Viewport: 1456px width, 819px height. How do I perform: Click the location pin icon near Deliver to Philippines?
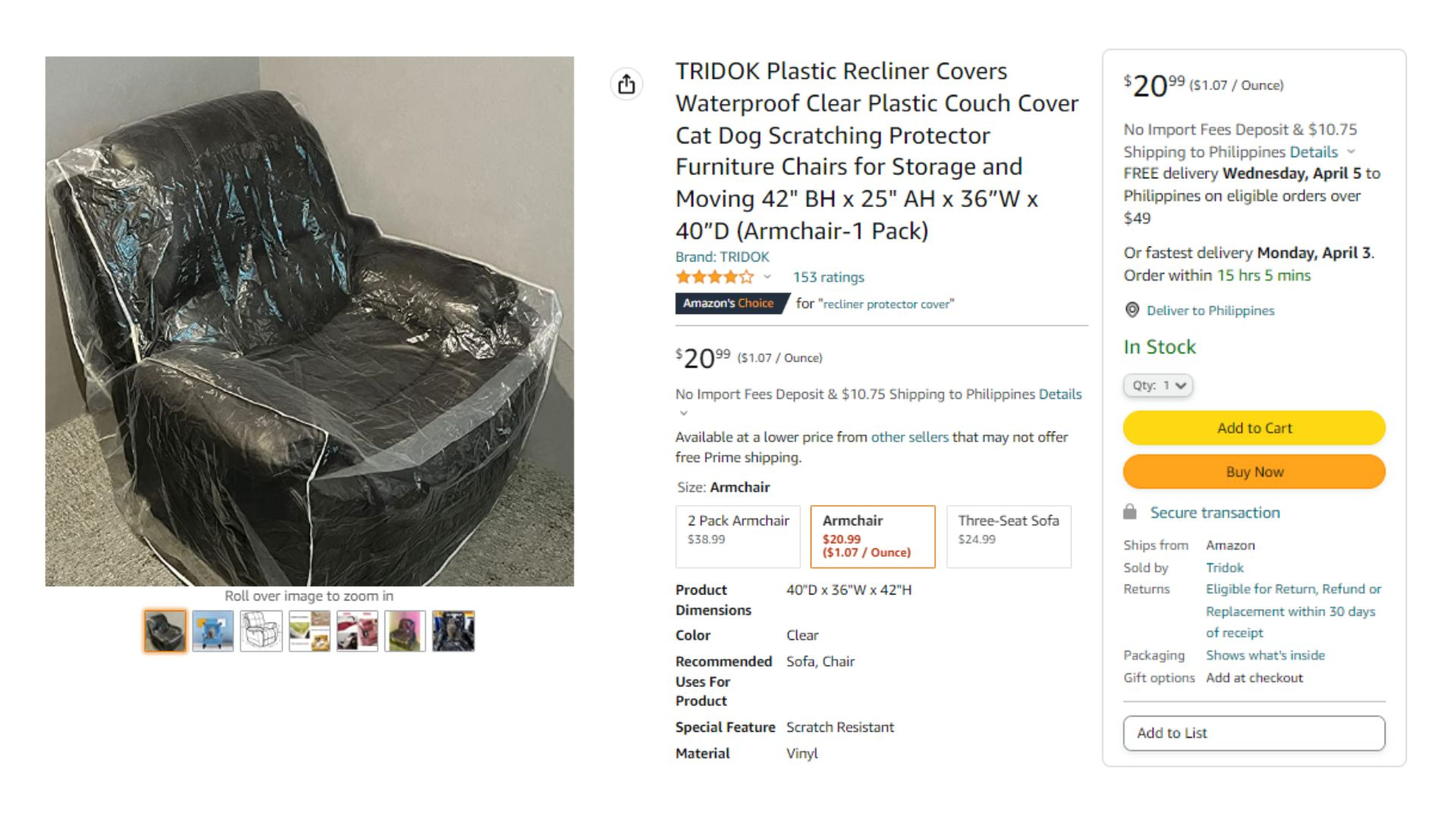click(x=1132, y=310)
